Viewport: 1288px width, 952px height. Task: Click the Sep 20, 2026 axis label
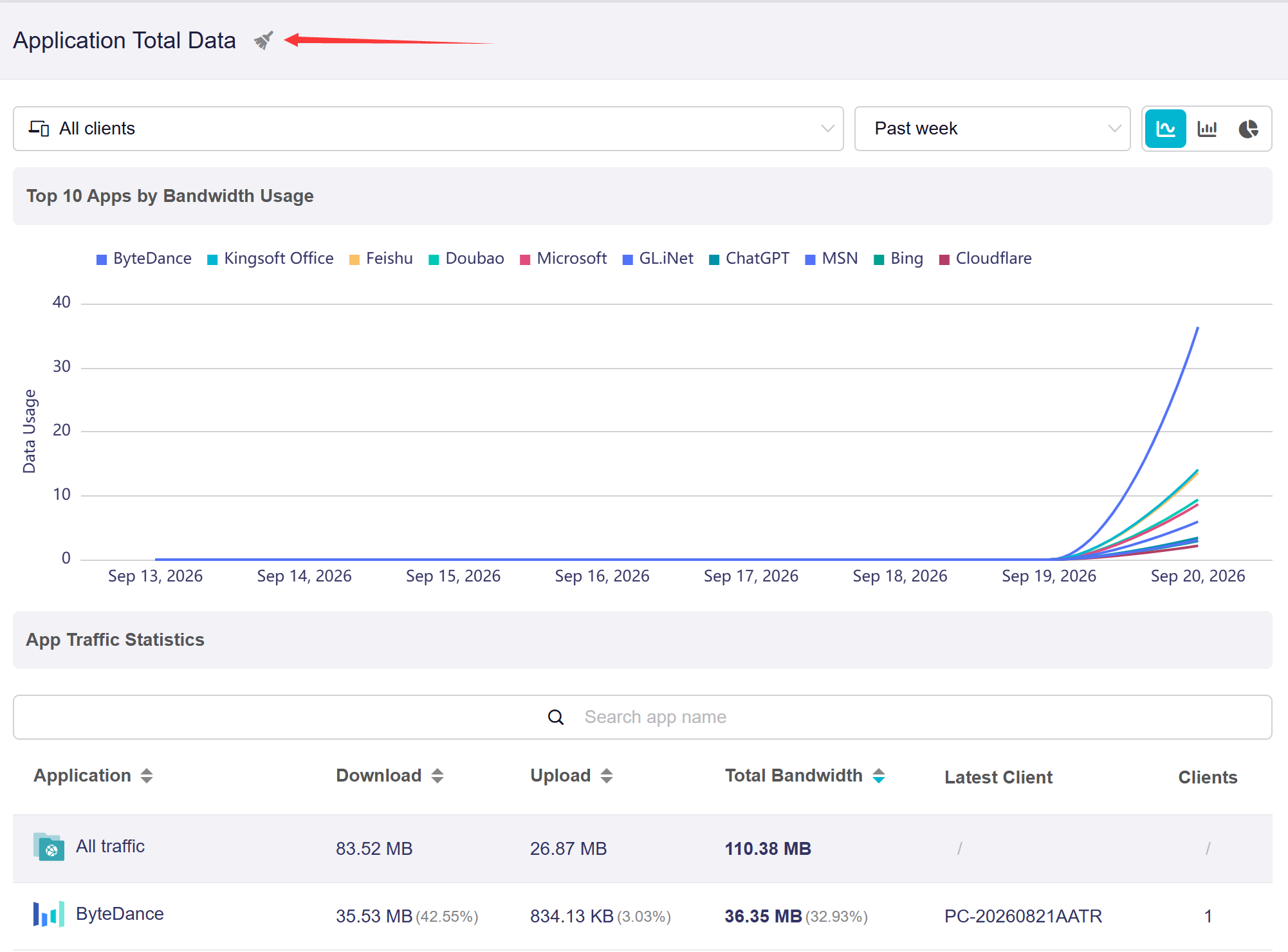[1197, 576]
